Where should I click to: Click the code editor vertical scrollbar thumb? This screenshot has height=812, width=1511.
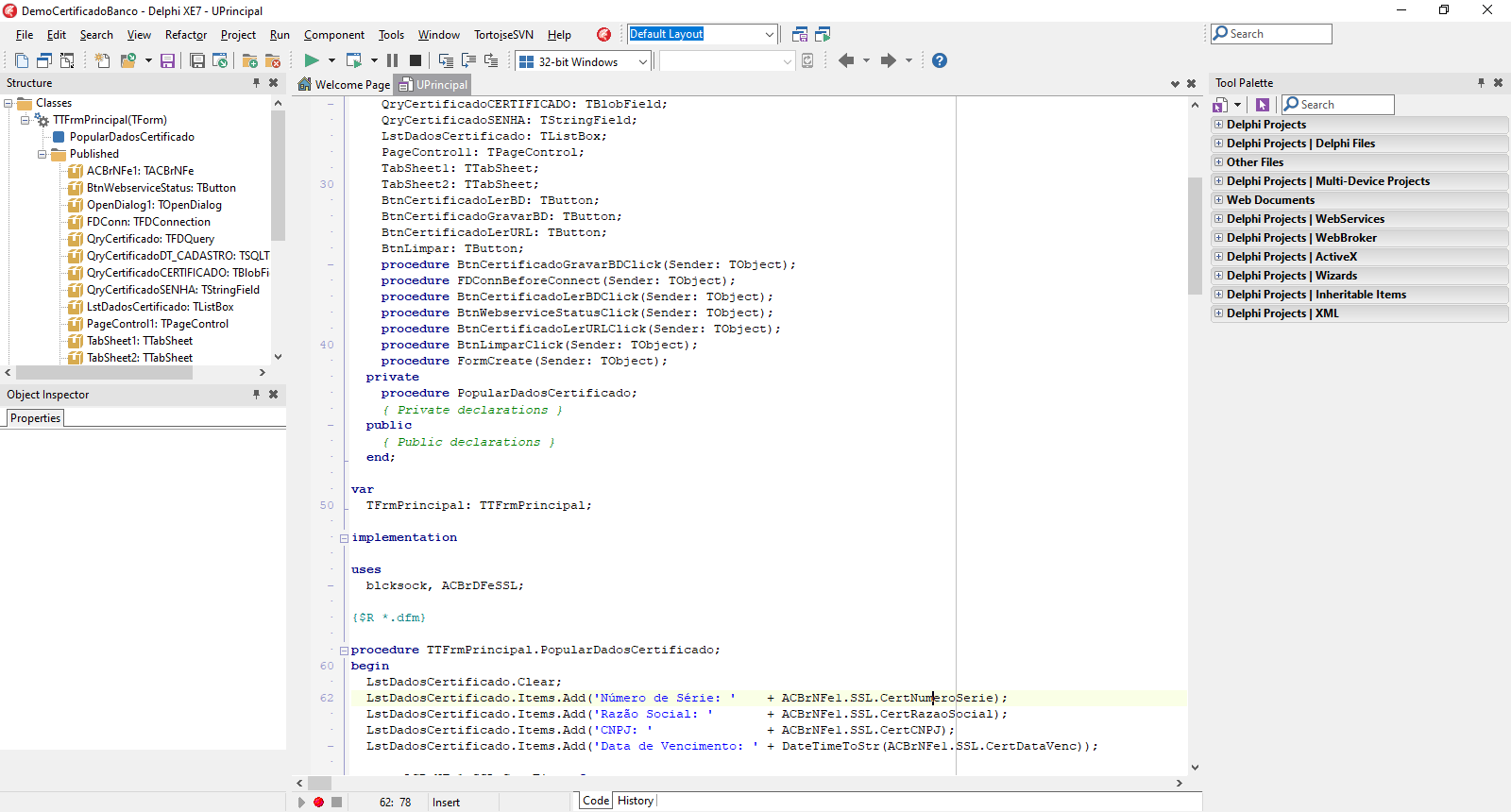tap(1195, 235)
